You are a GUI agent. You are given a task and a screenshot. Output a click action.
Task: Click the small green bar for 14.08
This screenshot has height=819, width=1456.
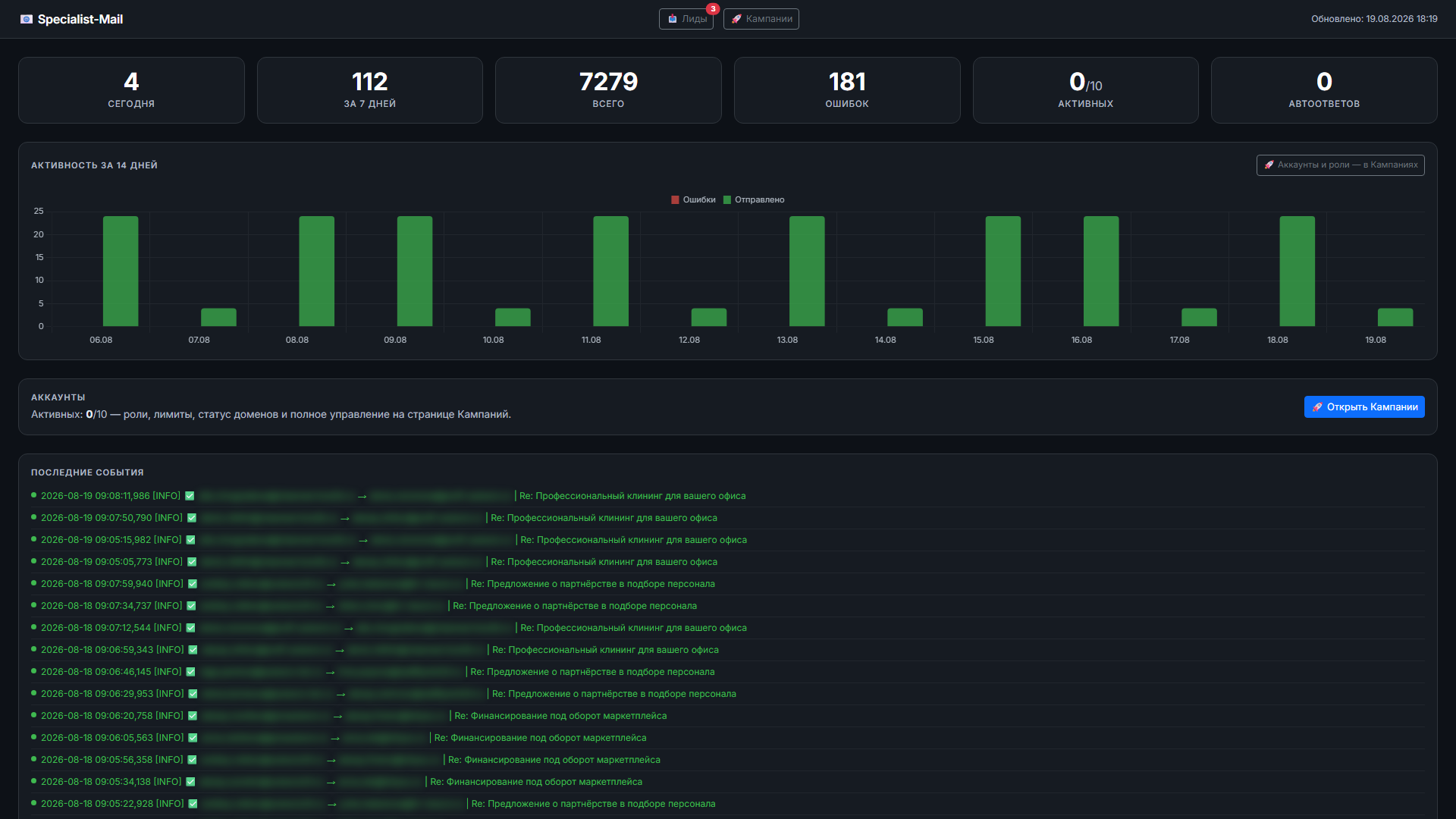point(905,317)
